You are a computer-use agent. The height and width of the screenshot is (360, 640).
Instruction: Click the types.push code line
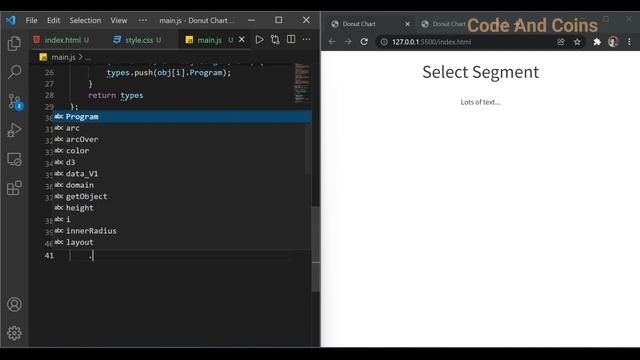[169, 73]
